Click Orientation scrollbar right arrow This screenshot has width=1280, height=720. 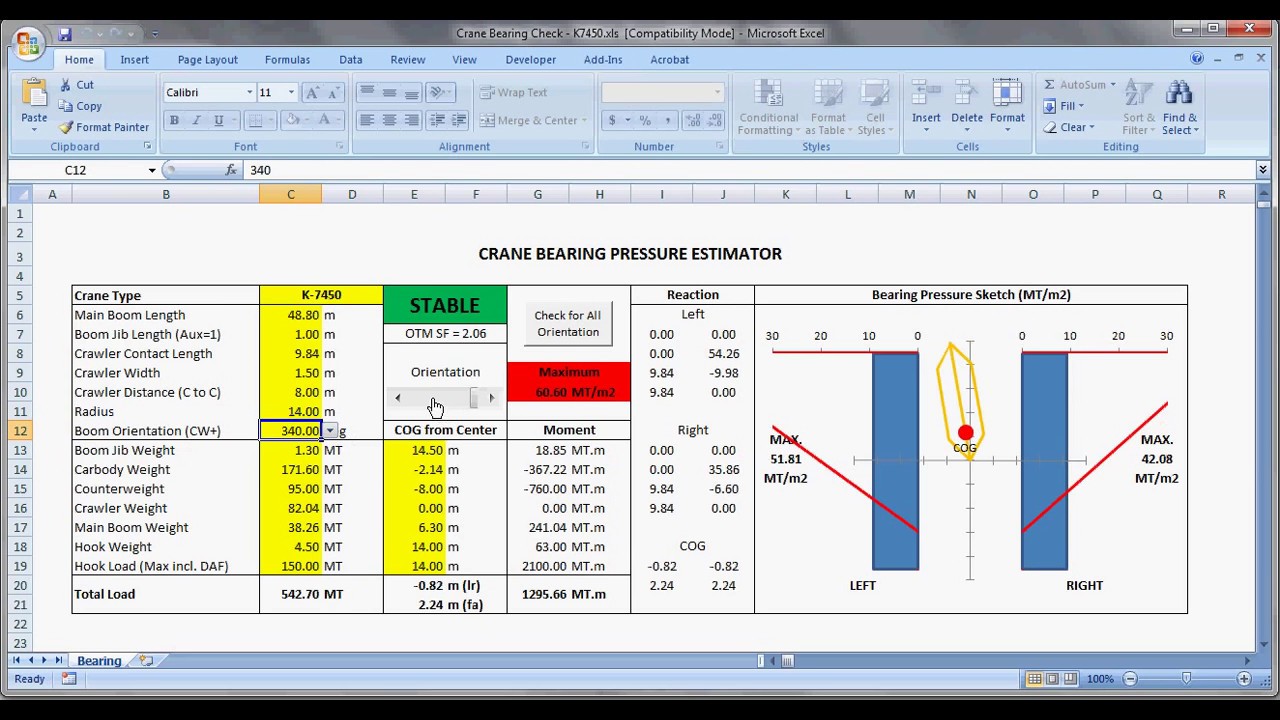click(491, 399)
